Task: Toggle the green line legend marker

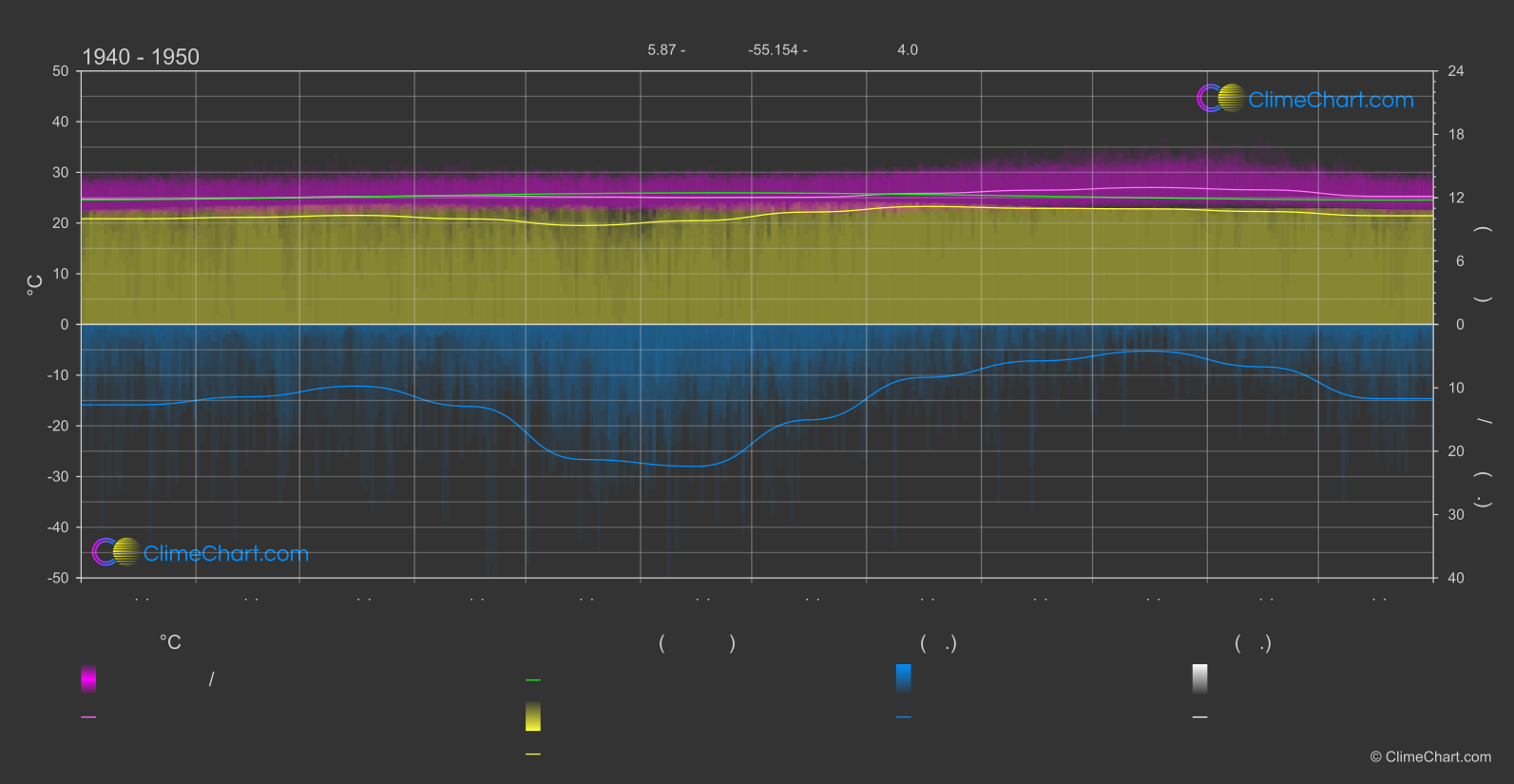Action: tap(533, 680)
